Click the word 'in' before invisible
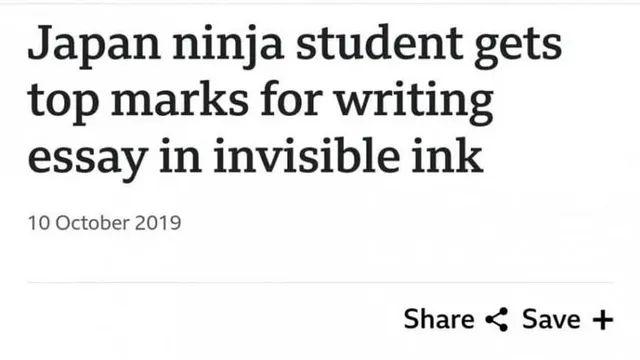Image resolution: width=640 pixels, height=360 pixels. [180, 156]
